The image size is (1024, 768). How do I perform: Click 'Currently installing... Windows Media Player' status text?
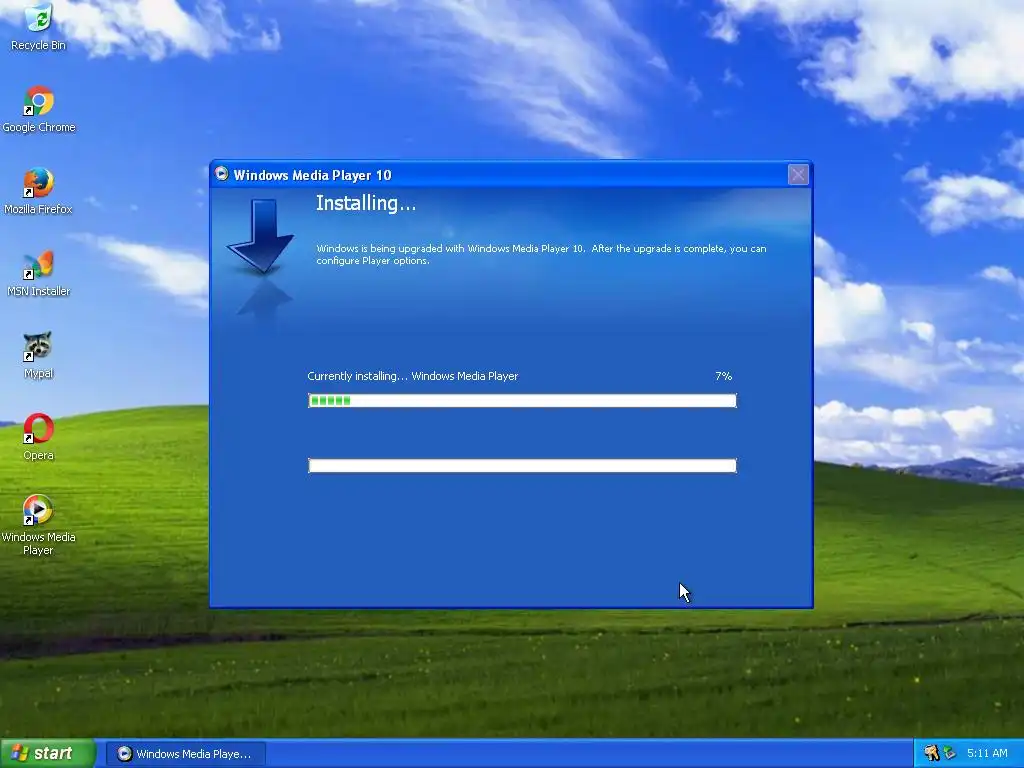pos(413,376)
